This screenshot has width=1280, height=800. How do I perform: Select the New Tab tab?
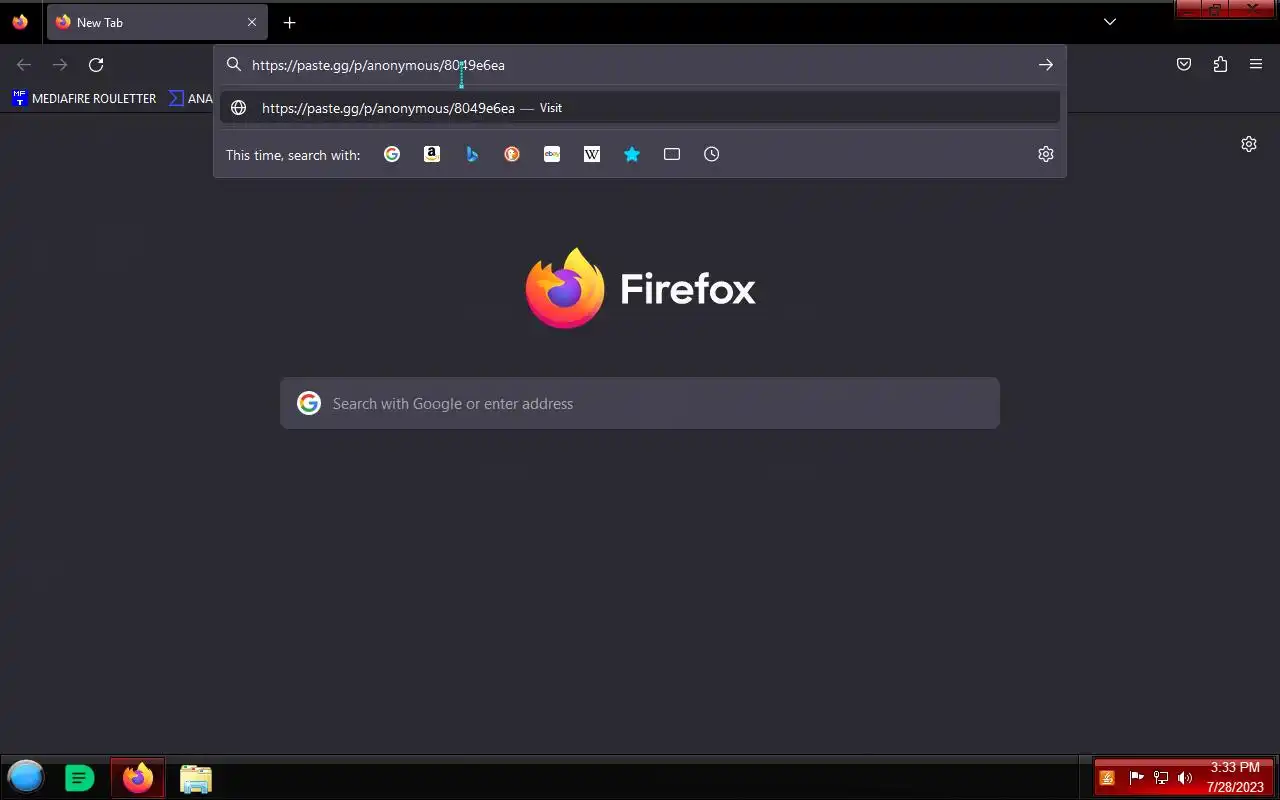(x=156, y=22)
